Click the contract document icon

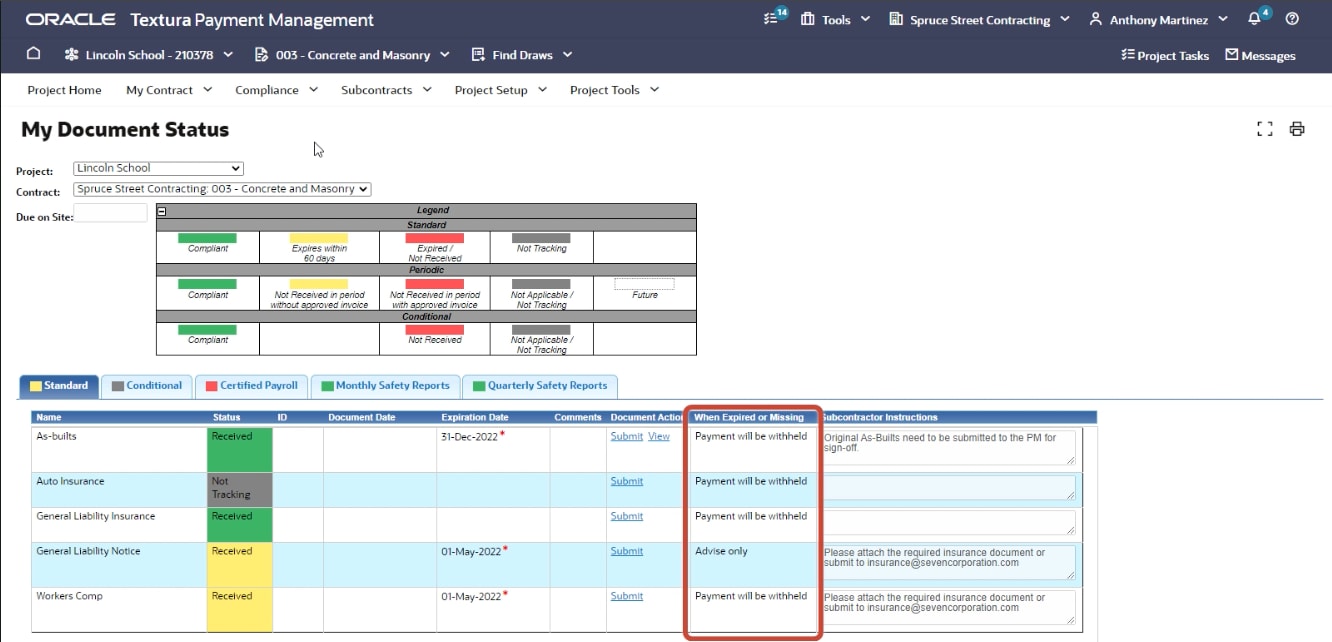(x=262, y=55)
